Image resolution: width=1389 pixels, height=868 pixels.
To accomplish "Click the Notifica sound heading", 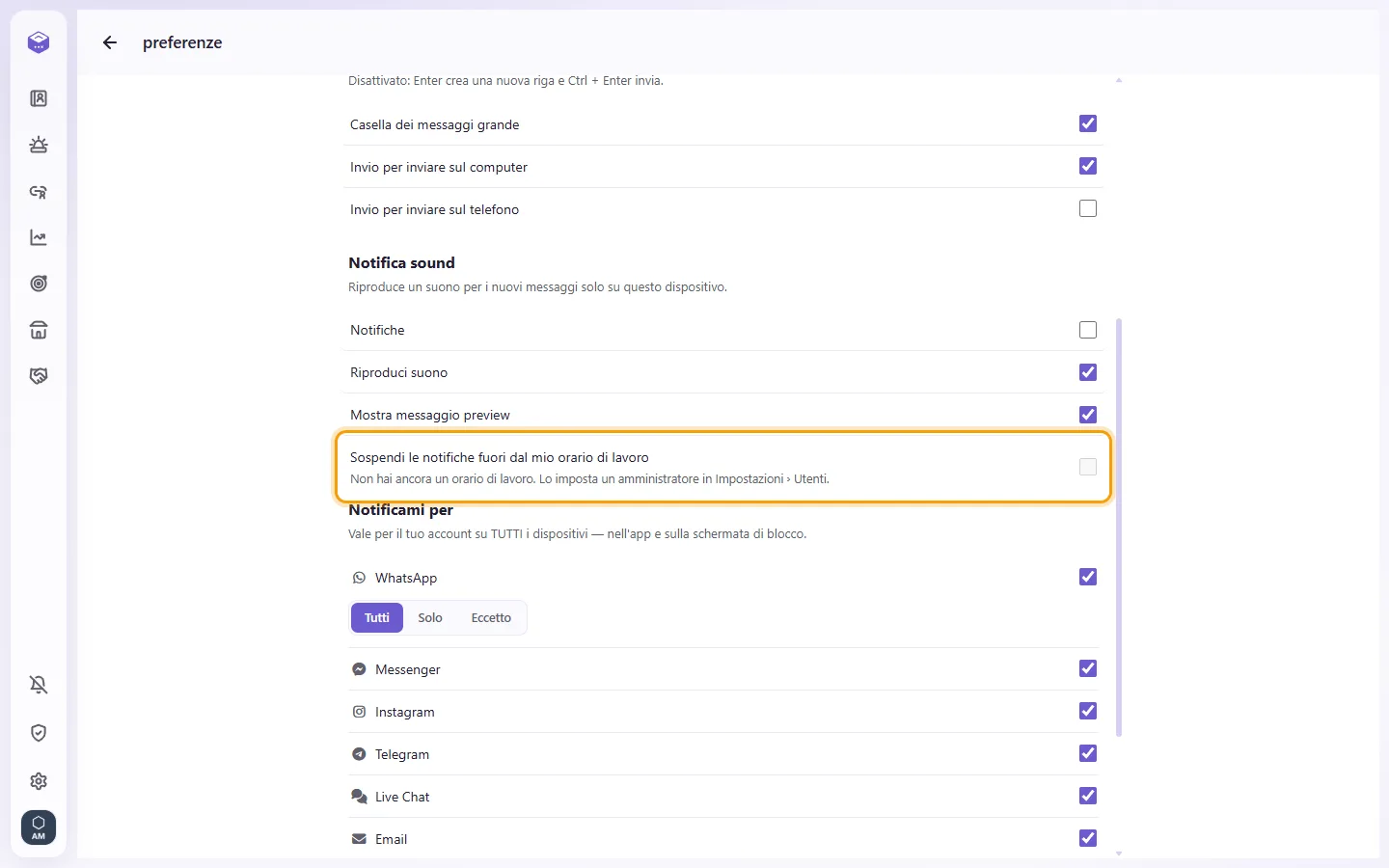I will (401, 262).
